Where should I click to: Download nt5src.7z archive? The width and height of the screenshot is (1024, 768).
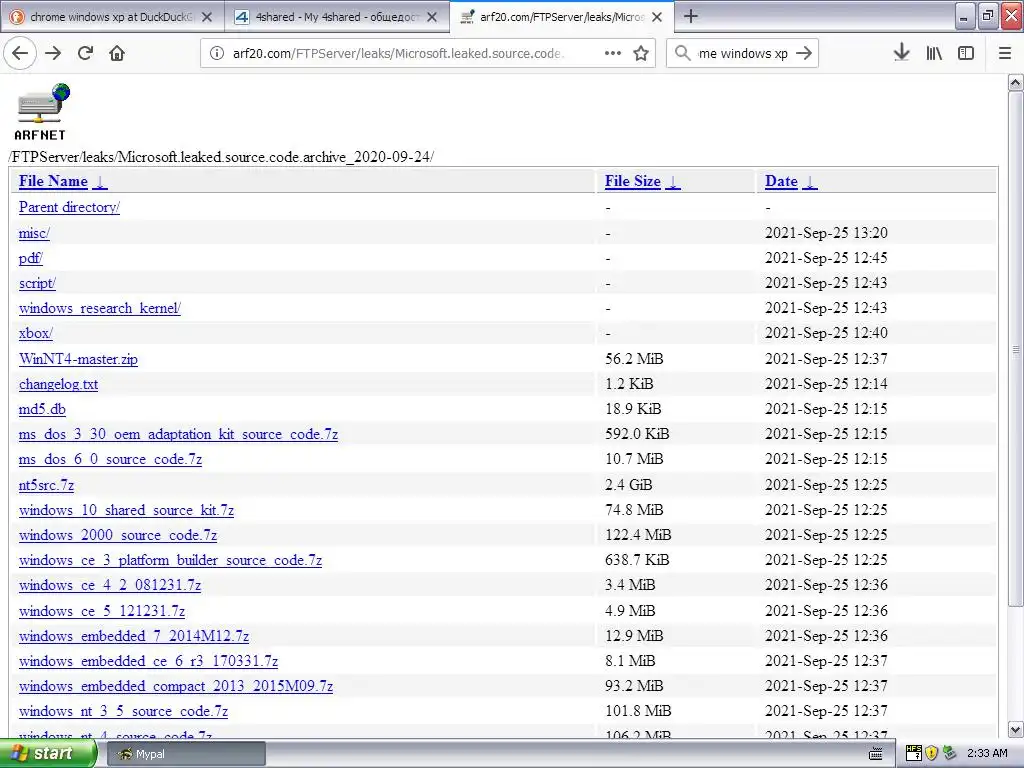[46, 485]
